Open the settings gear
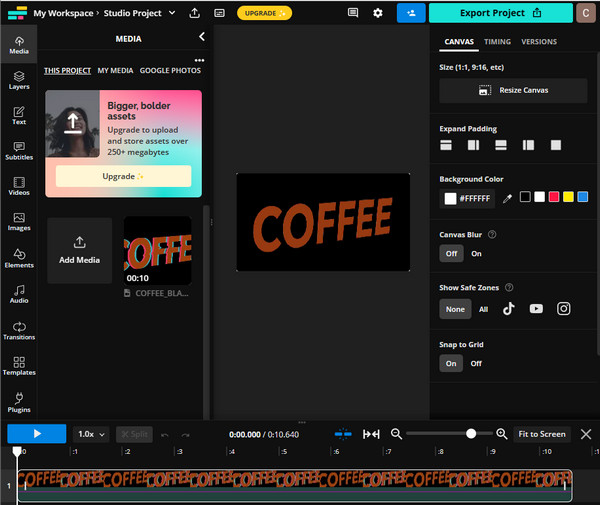600x505 pixels. (378, 13)
